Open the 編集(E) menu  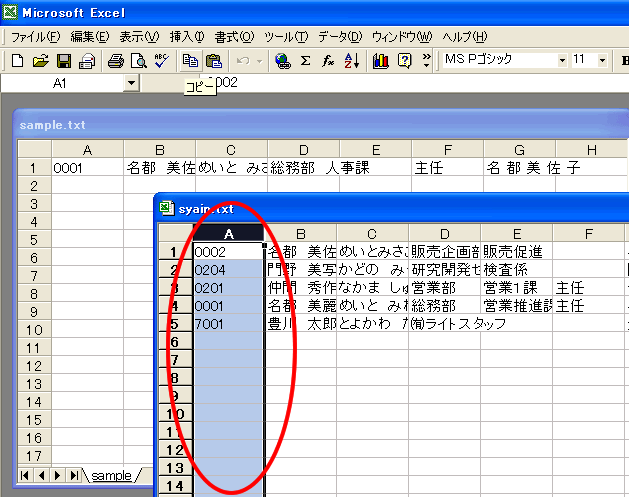pyautogui.click(x=89, y=37)
